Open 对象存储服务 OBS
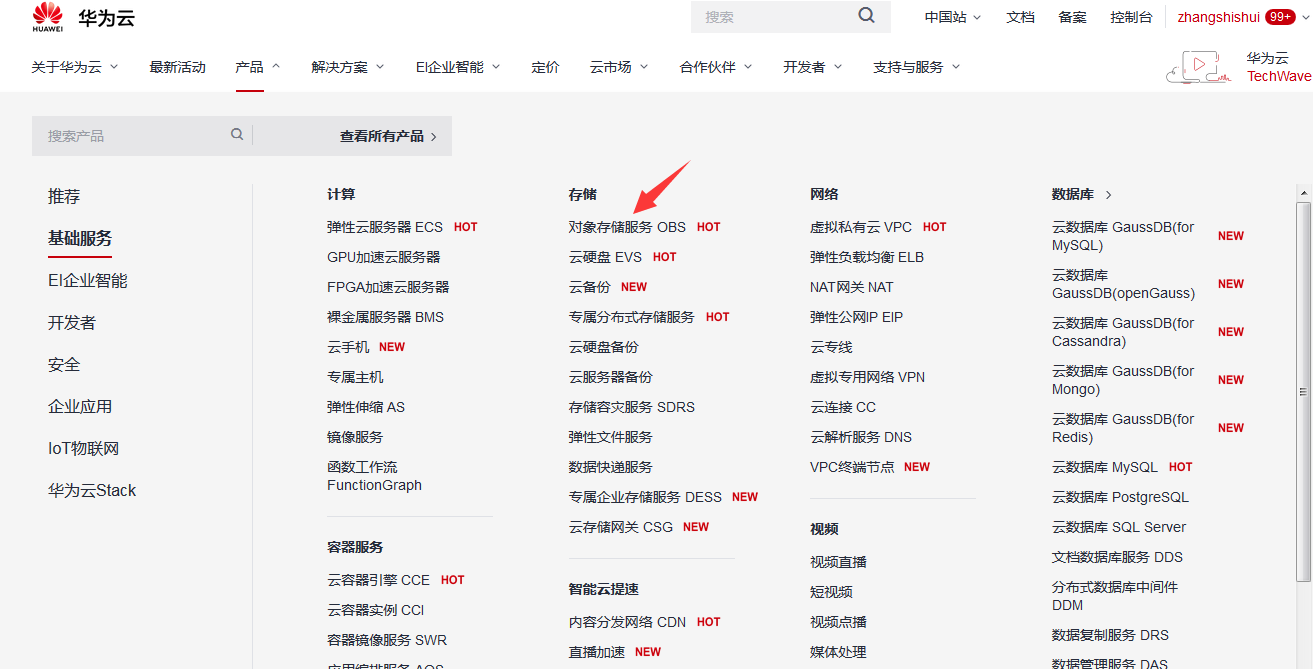The image size is (1313, 669). click(x=627, y=227)
